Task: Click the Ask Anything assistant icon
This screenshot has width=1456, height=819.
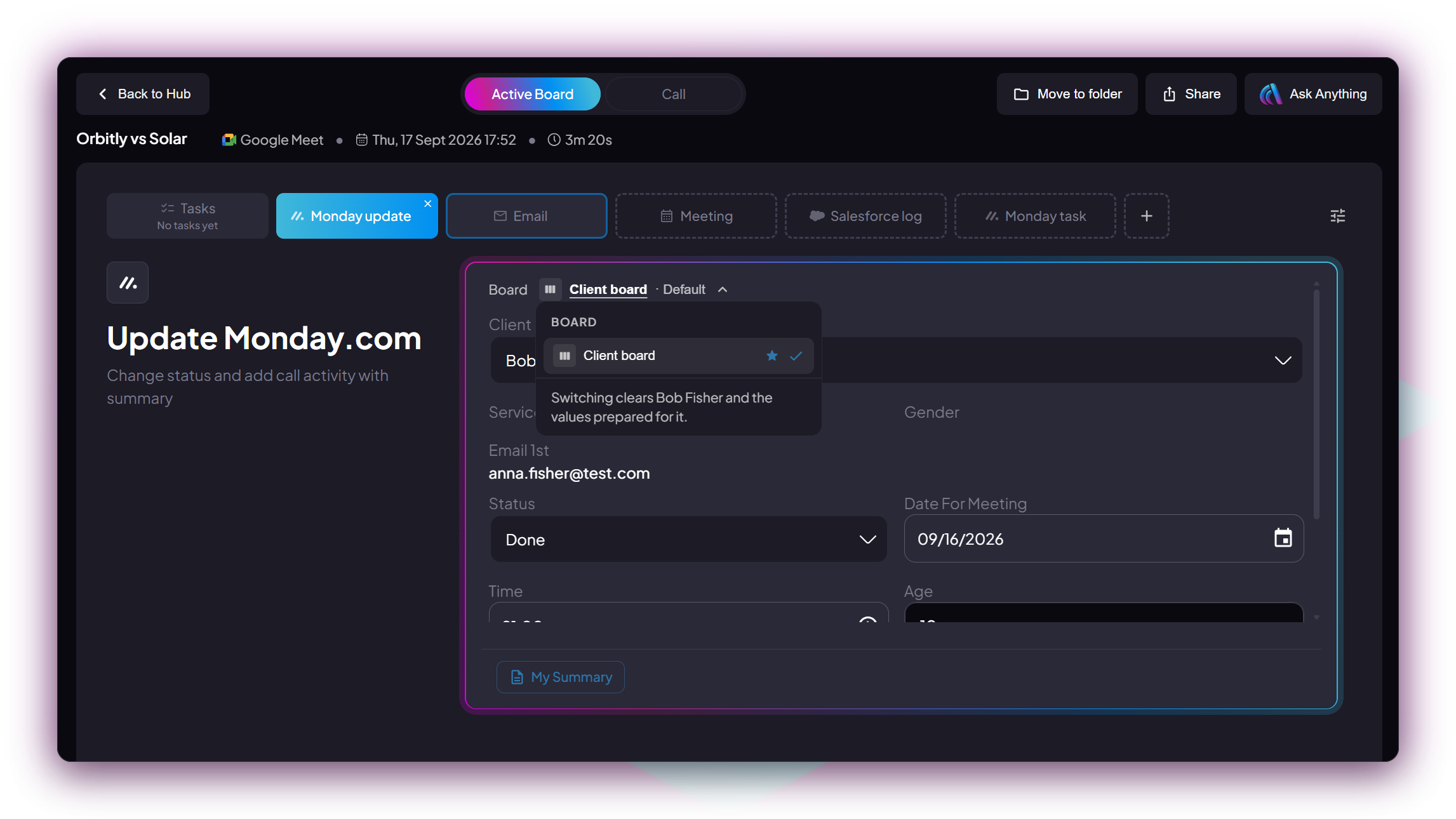Action: (x=1271, y=94)
